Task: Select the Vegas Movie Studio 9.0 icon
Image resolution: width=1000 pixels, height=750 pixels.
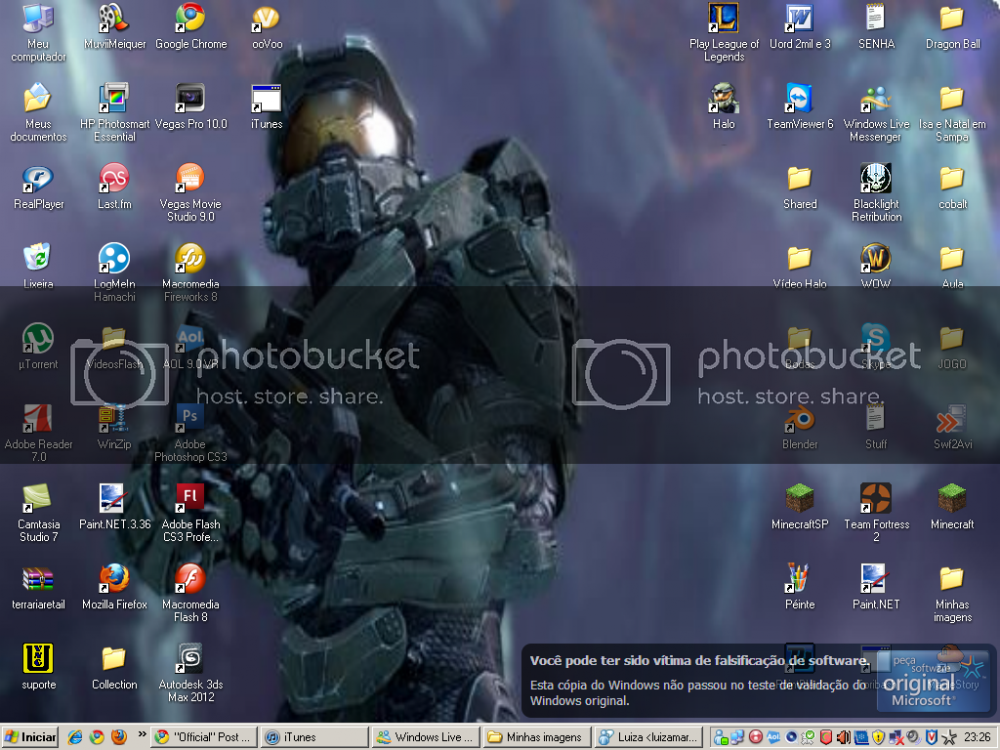Action: 191,193
